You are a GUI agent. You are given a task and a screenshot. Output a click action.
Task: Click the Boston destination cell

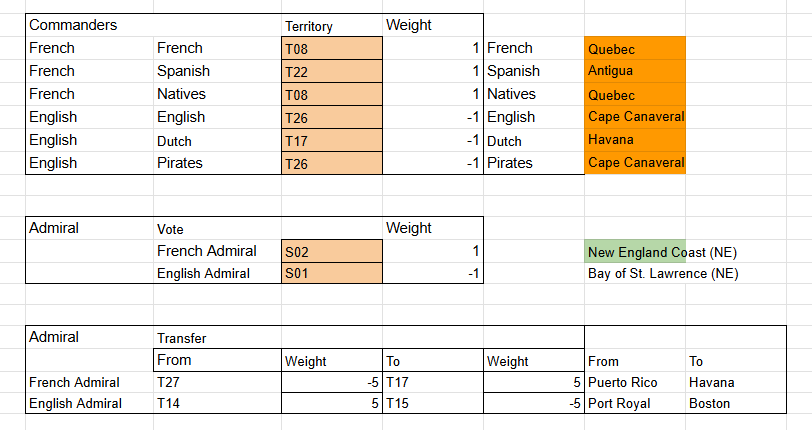click(x=736, y=403)
